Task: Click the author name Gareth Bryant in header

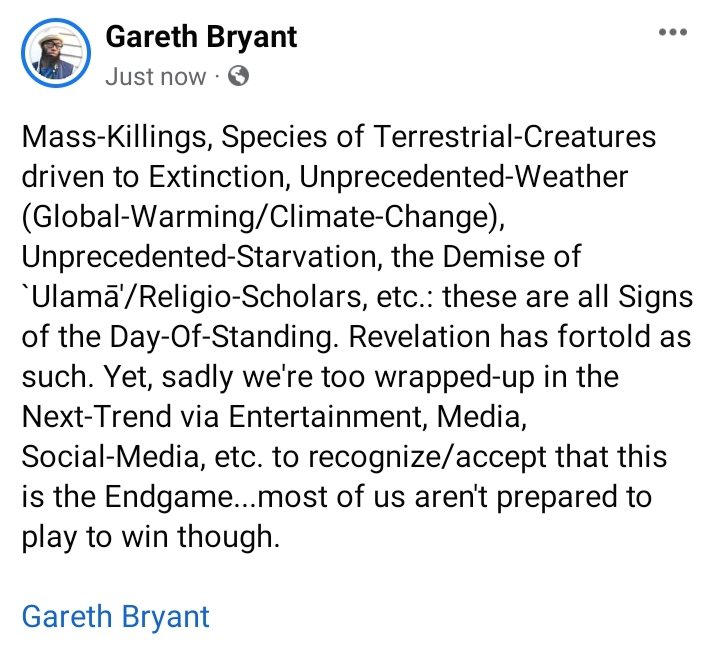Action: [198, 37]
